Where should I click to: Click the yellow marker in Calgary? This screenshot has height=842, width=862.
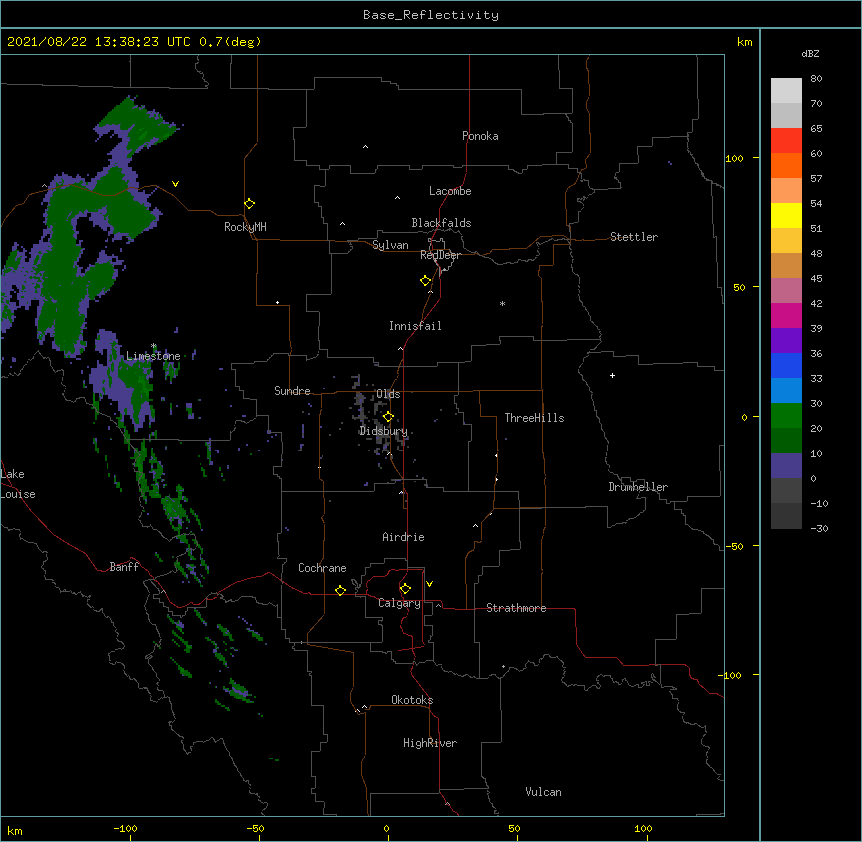(405, 589)
